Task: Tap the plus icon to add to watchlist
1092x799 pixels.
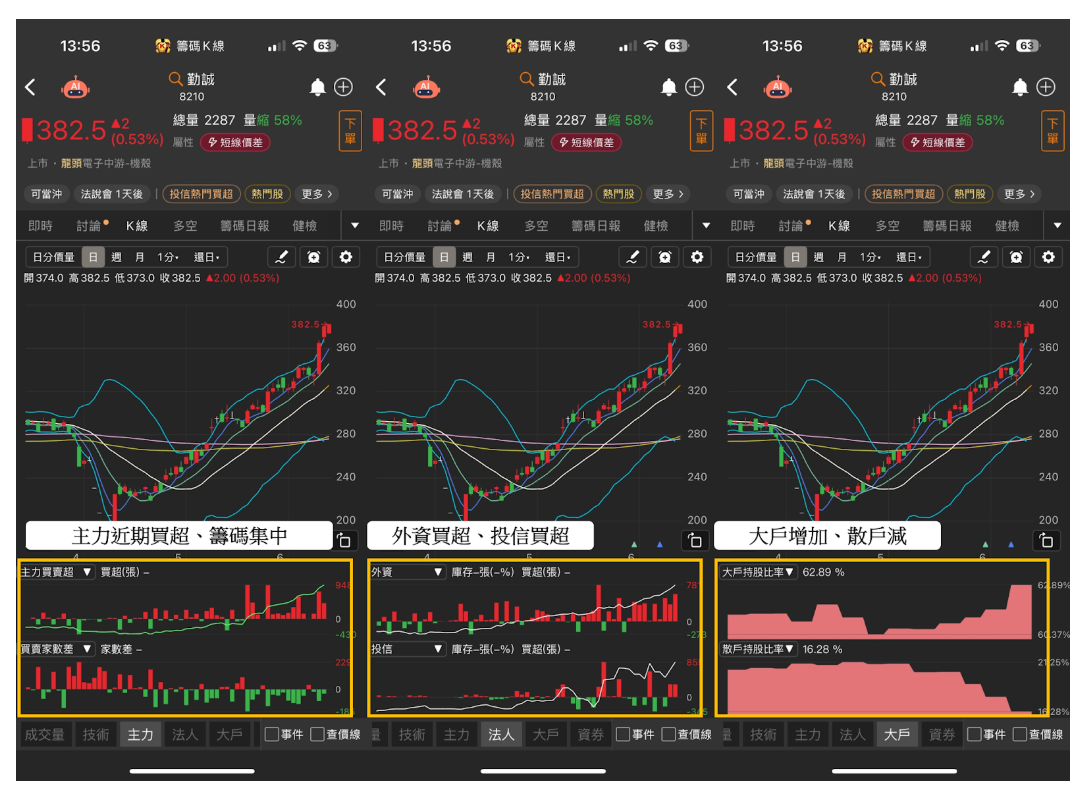Action: (343, 88)
